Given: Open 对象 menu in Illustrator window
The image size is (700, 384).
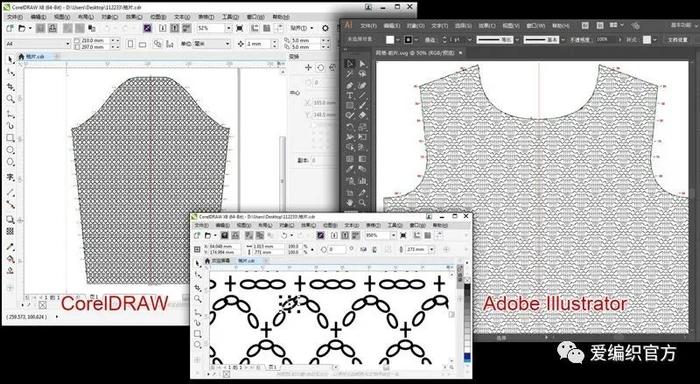Looking at the screenshot, I should tap(416, 26).
